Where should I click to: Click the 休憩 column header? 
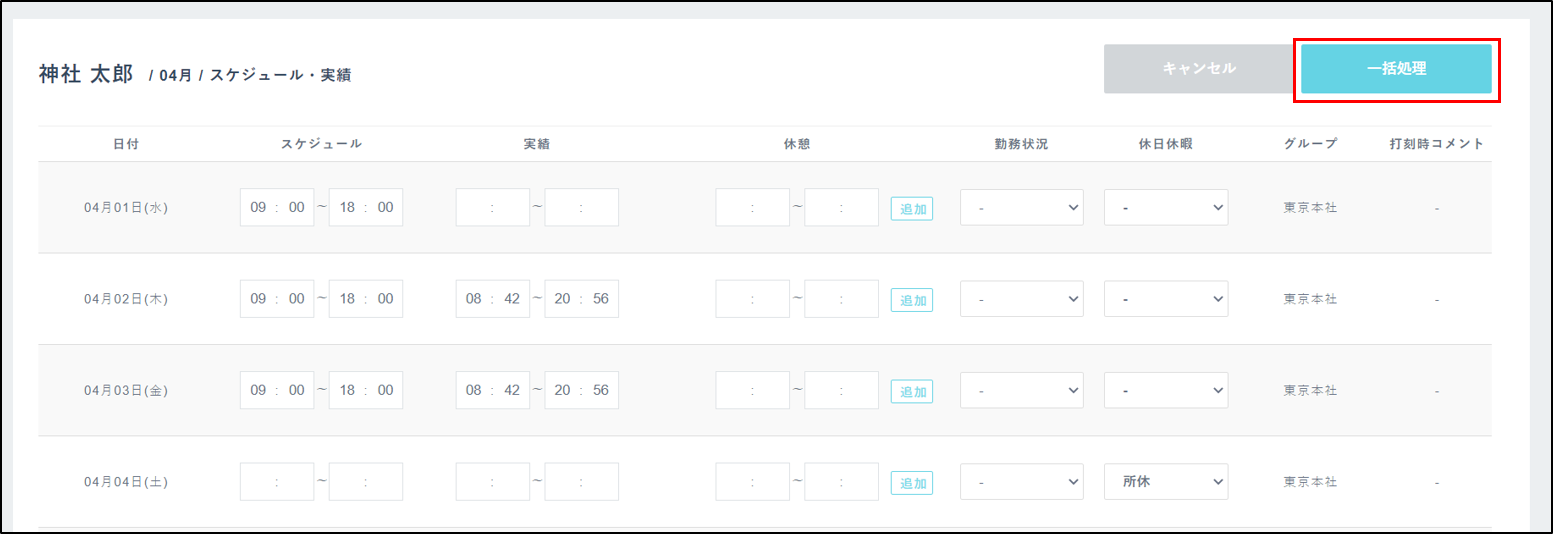[x=797, y=144]
